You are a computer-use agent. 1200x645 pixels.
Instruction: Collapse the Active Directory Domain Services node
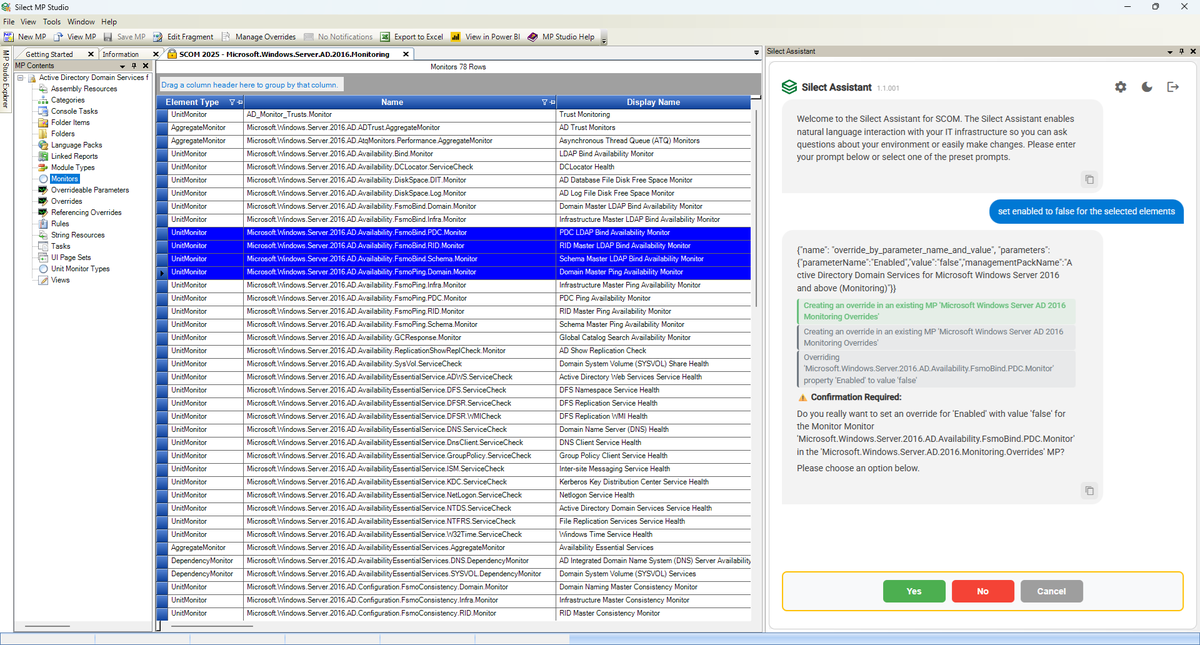pos(20,77)
